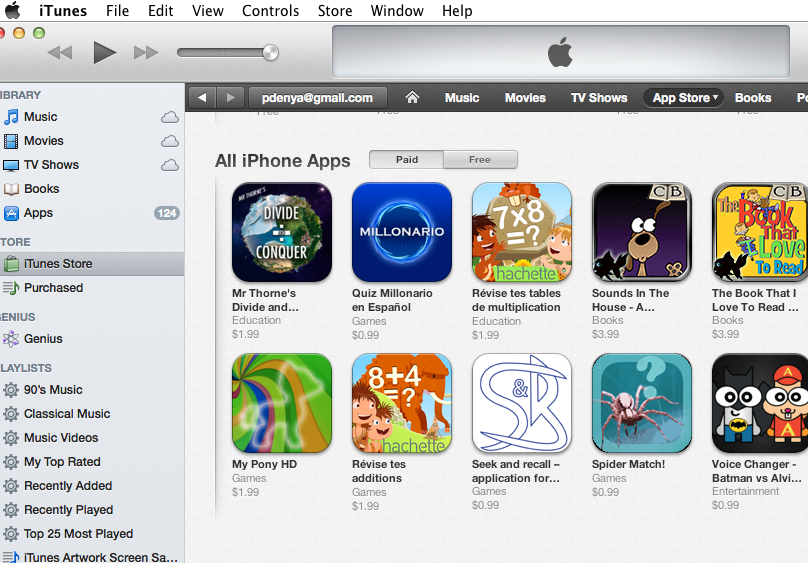Click the iCloud icon next to Music
This screenshot has height=563, width=808.
170,117
